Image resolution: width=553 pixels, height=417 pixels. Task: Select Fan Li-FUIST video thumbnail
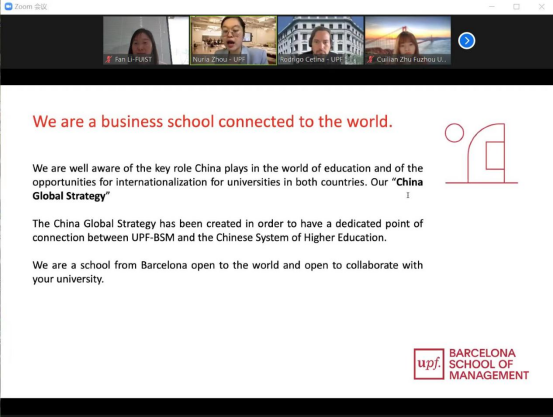(146, 40)
